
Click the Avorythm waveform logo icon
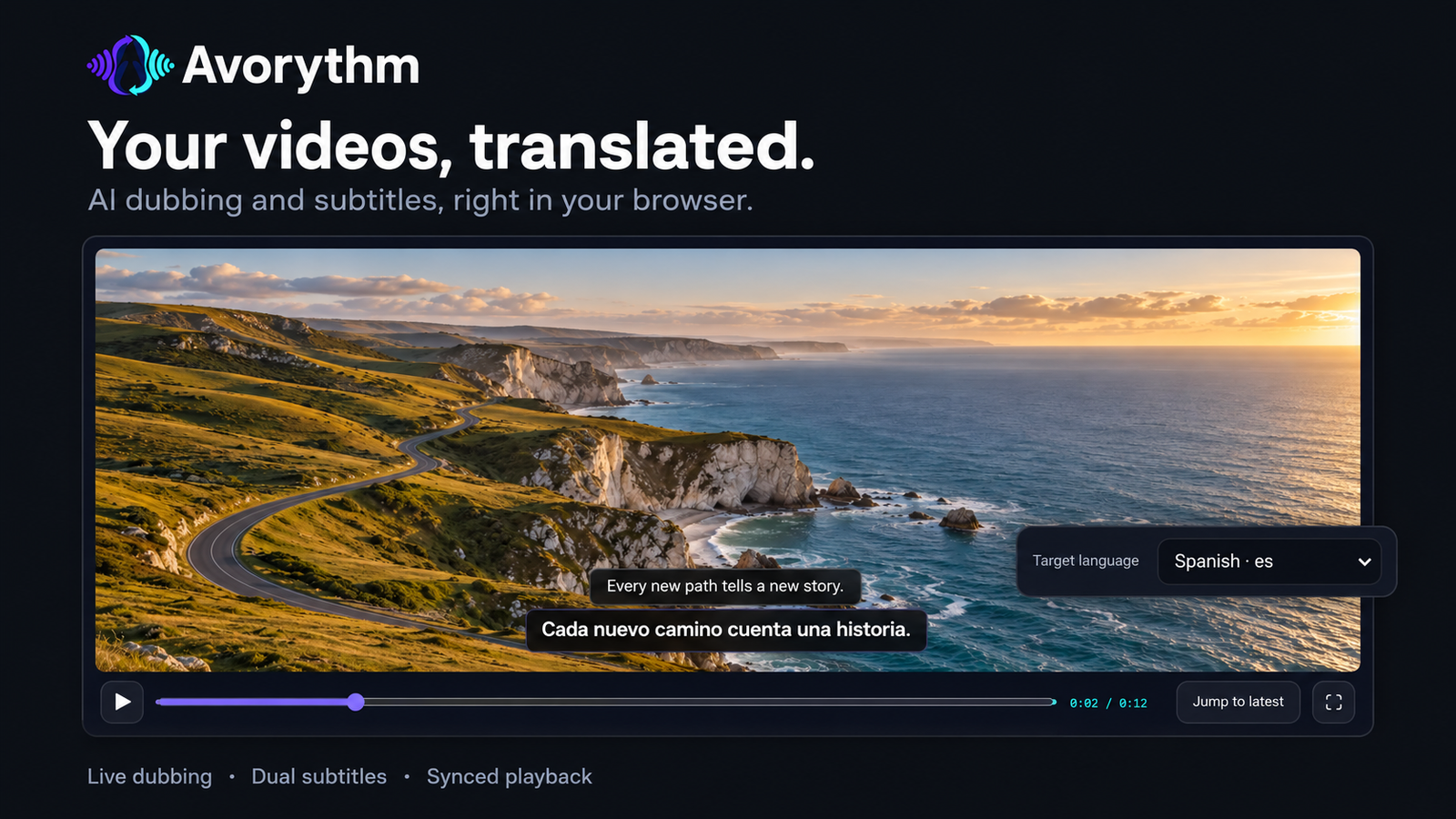point(130,66)
